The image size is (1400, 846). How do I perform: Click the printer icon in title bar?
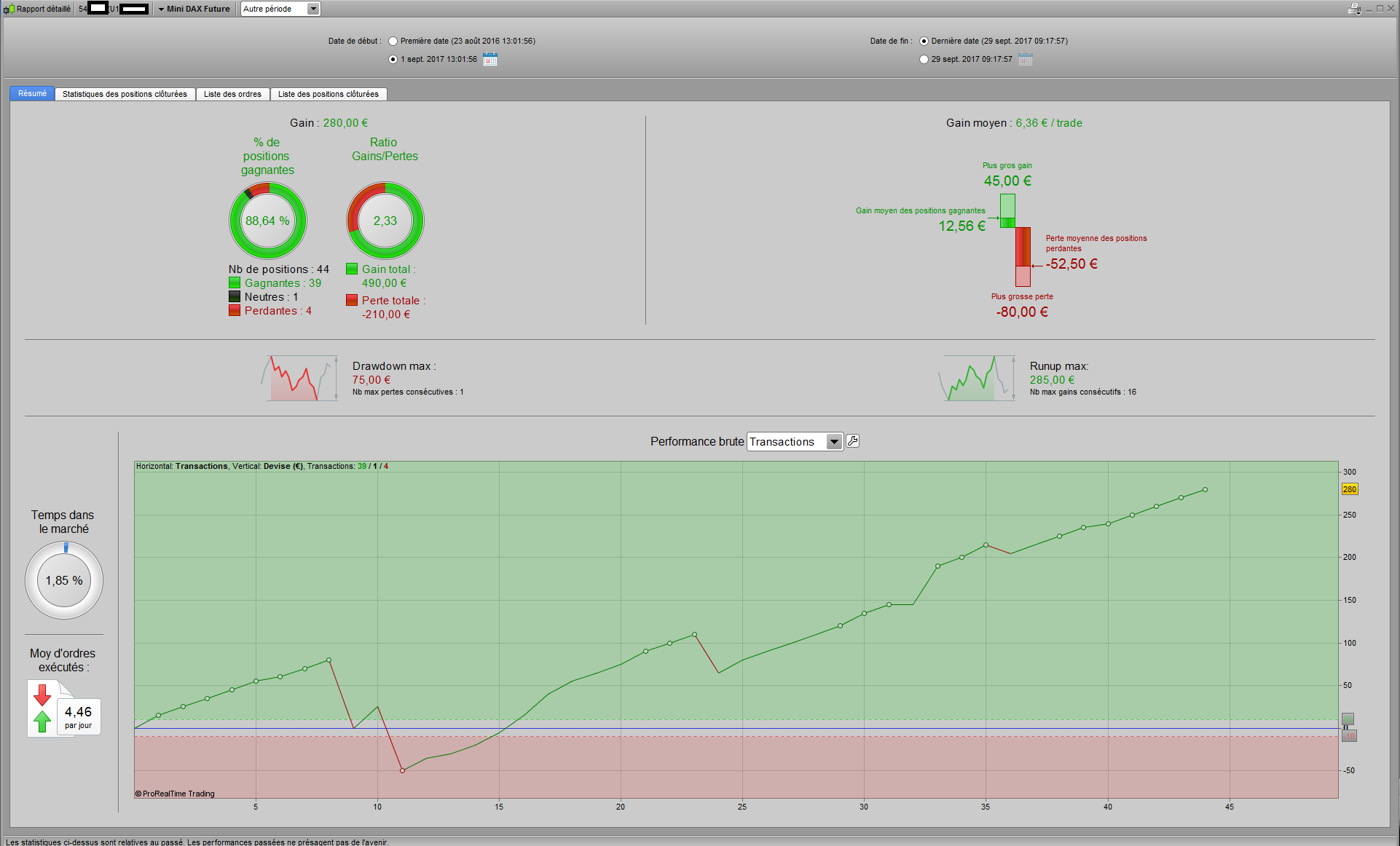pos(1353,9)
